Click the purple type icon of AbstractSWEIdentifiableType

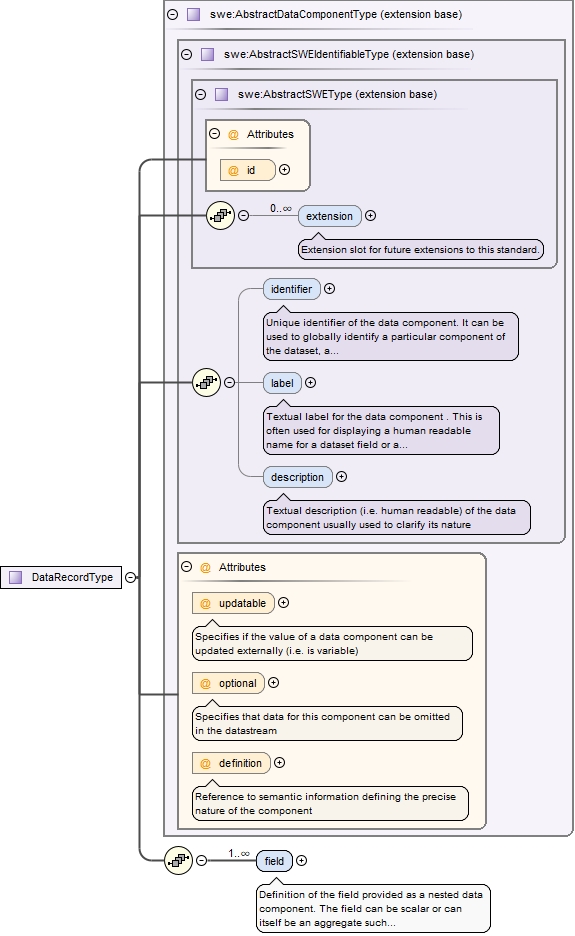point(207,54)
